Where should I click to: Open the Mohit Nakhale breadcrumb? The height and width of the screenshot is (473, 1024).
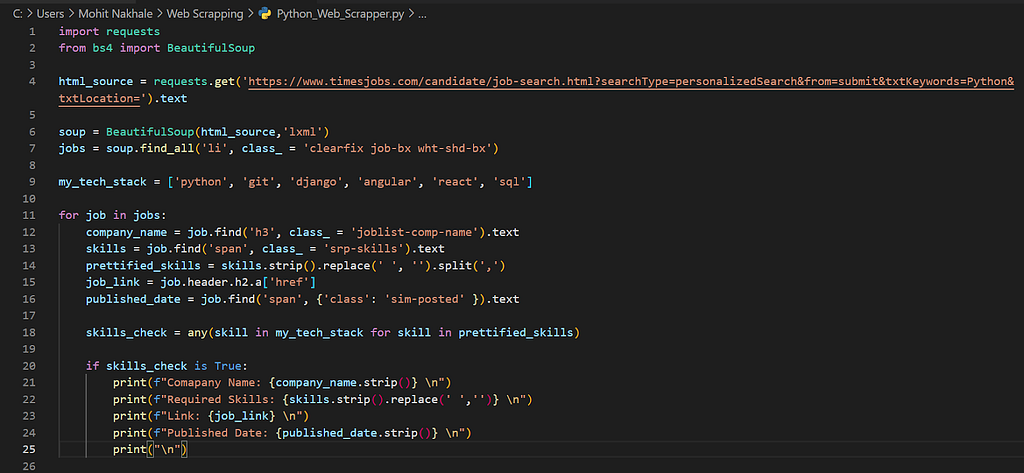click(x=116, y=13)
